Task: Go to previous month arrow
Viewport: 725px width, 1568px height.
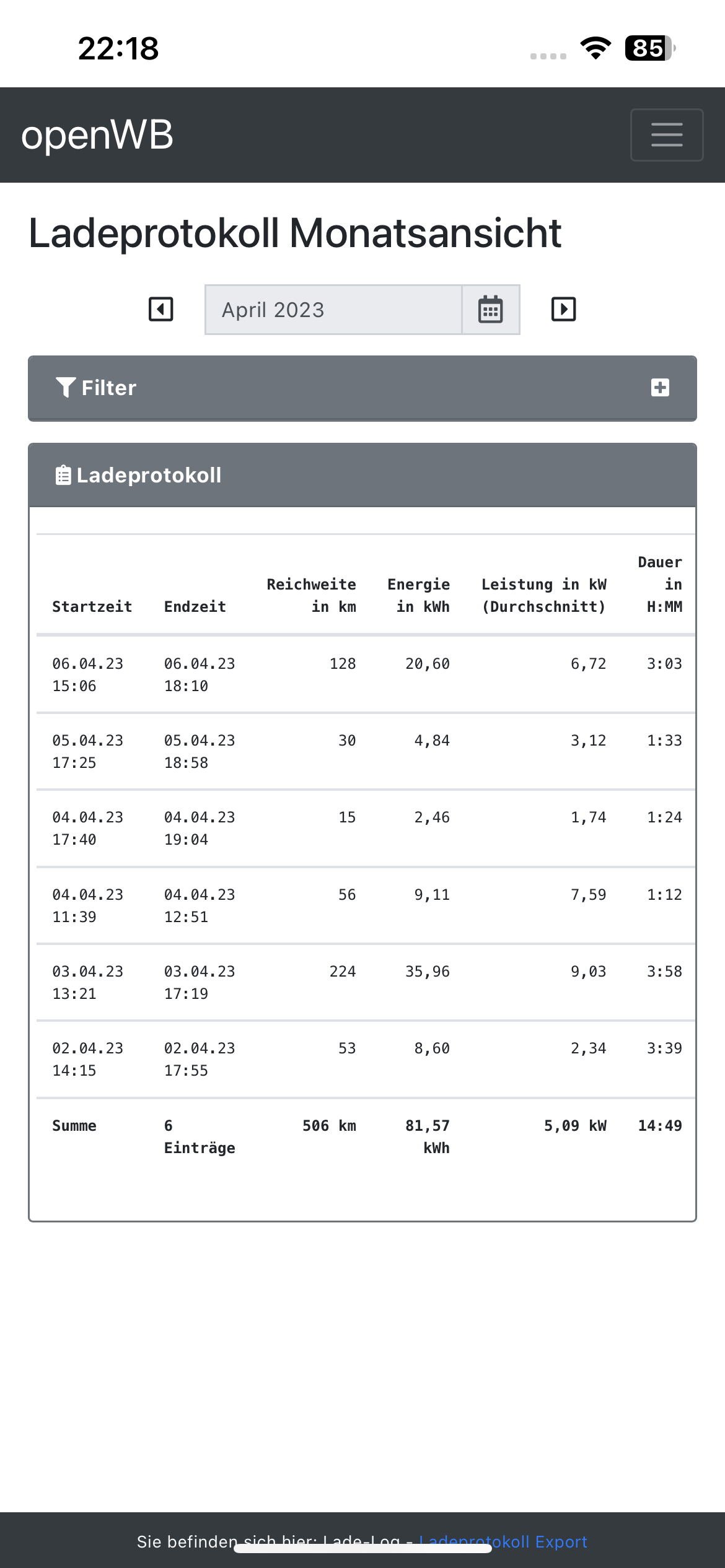Action: [161, 309]
